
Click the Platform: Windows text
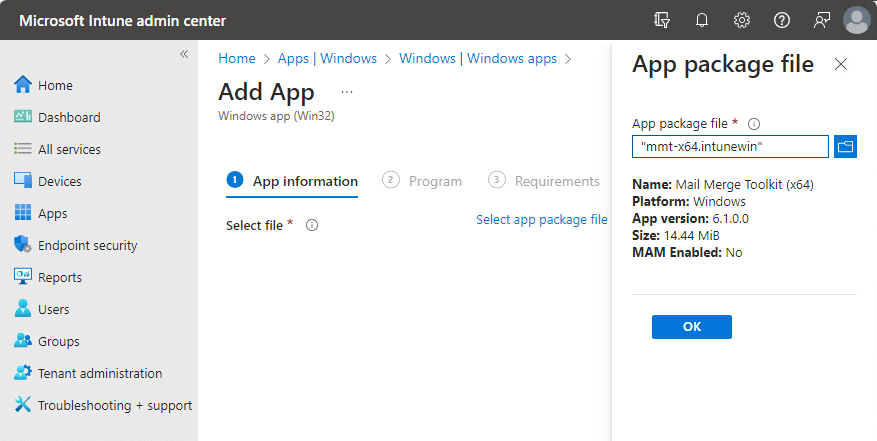689,201
